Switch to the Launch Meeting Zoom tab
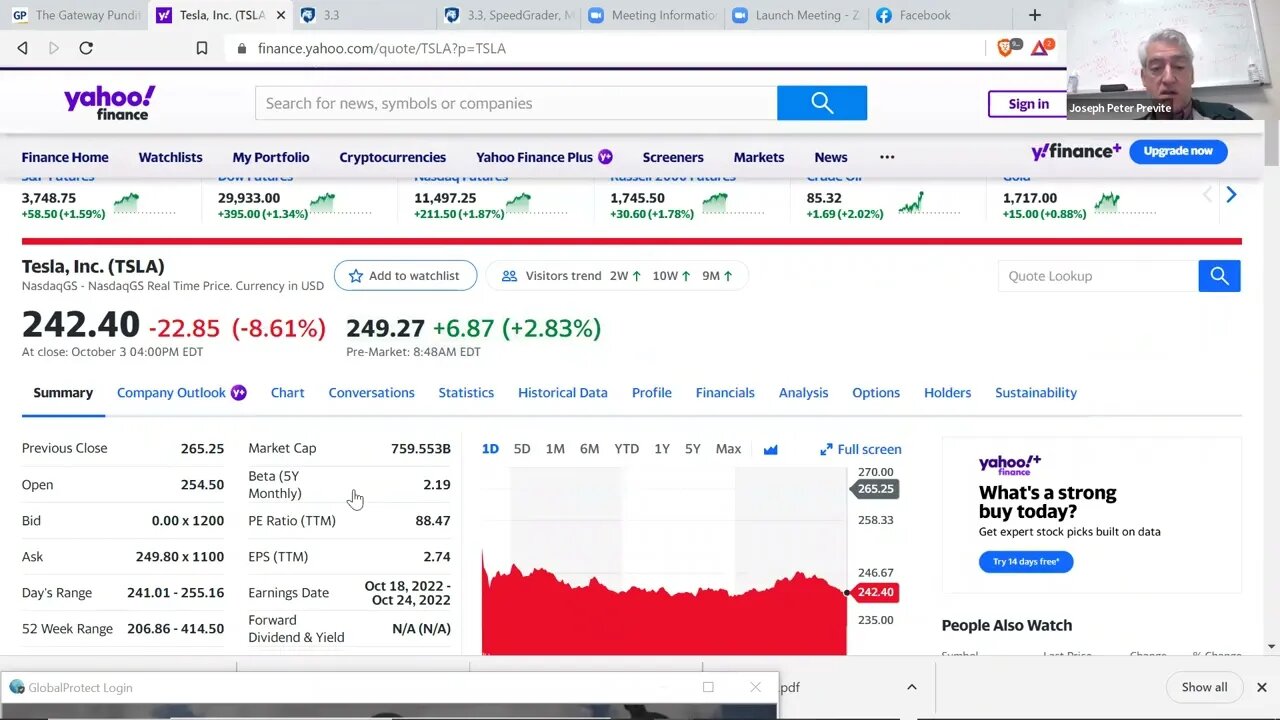This screenshot has width=1280, height=720. [796, 15]
